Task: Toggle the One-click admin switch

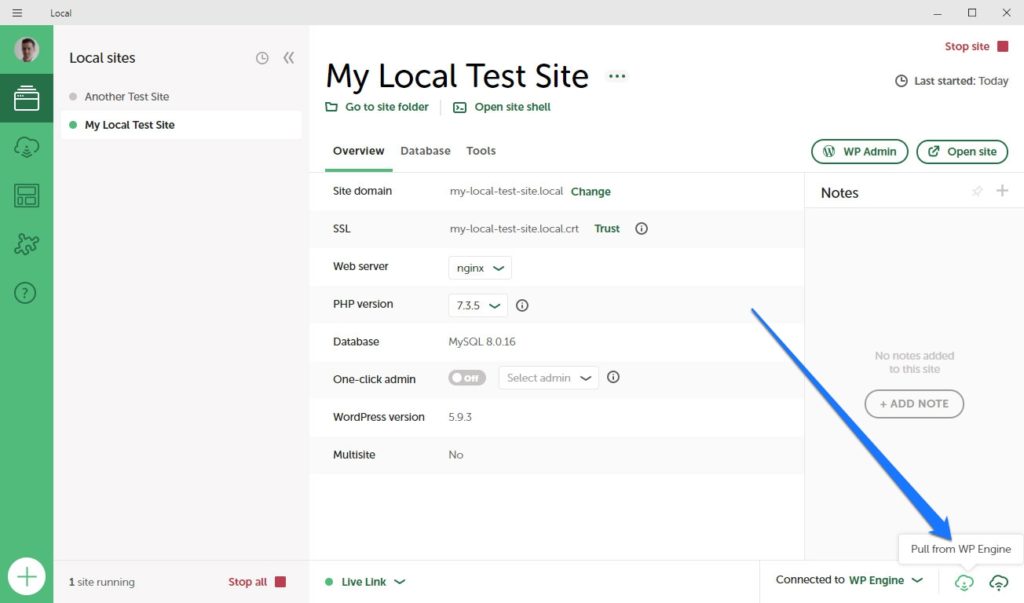Action: pyautogui.click(x=467, y=378)
